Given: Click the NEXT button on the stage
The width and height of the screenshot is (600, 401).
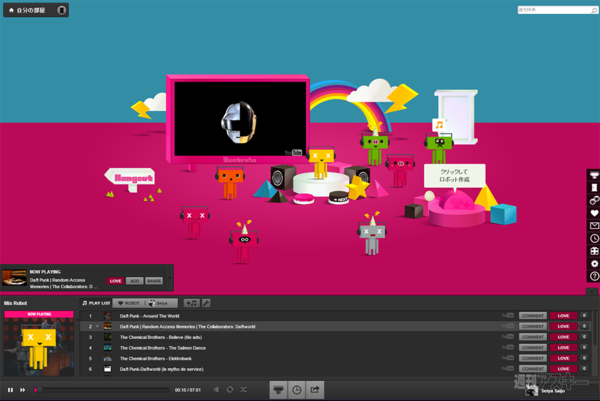Looking at the screenshot, I should coord(339,198).
